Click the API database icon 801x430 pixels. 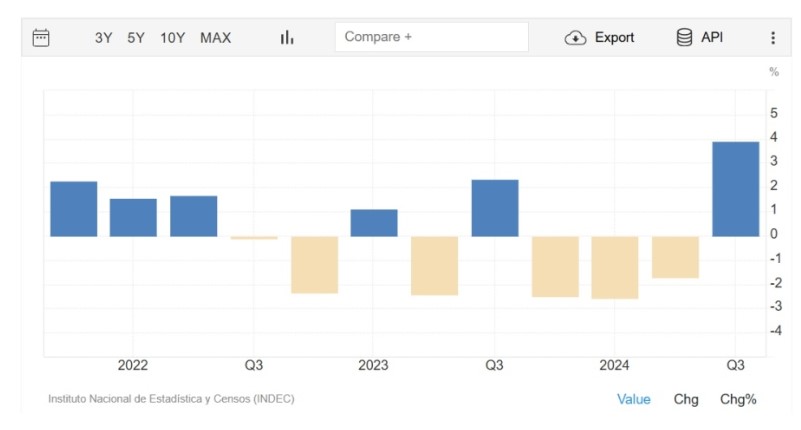click(x=684, y=37)
